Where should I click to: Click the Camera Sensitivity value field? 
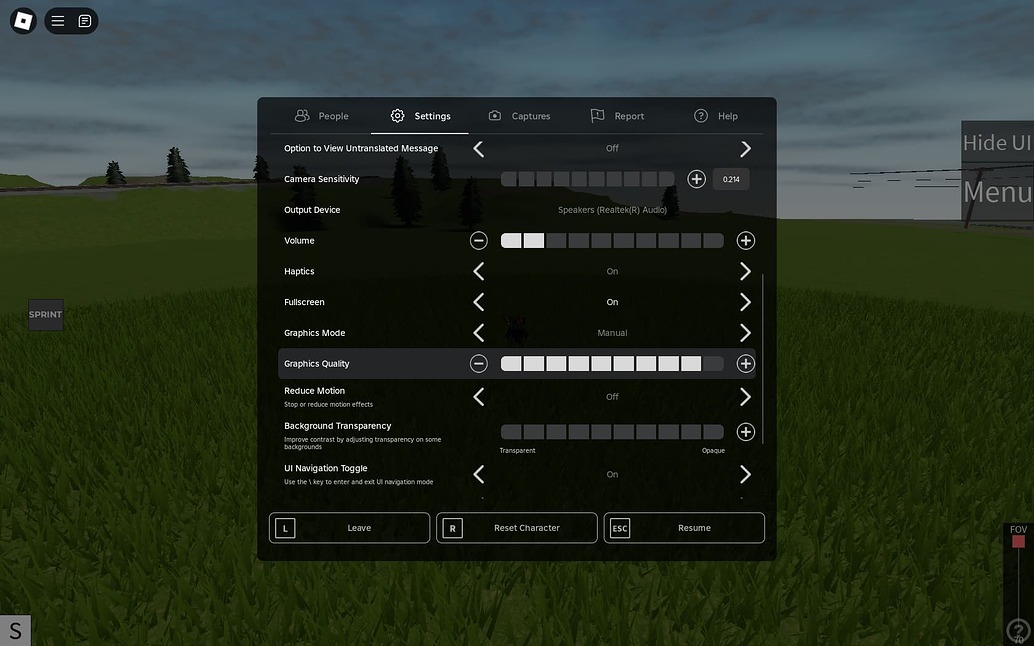731,178
